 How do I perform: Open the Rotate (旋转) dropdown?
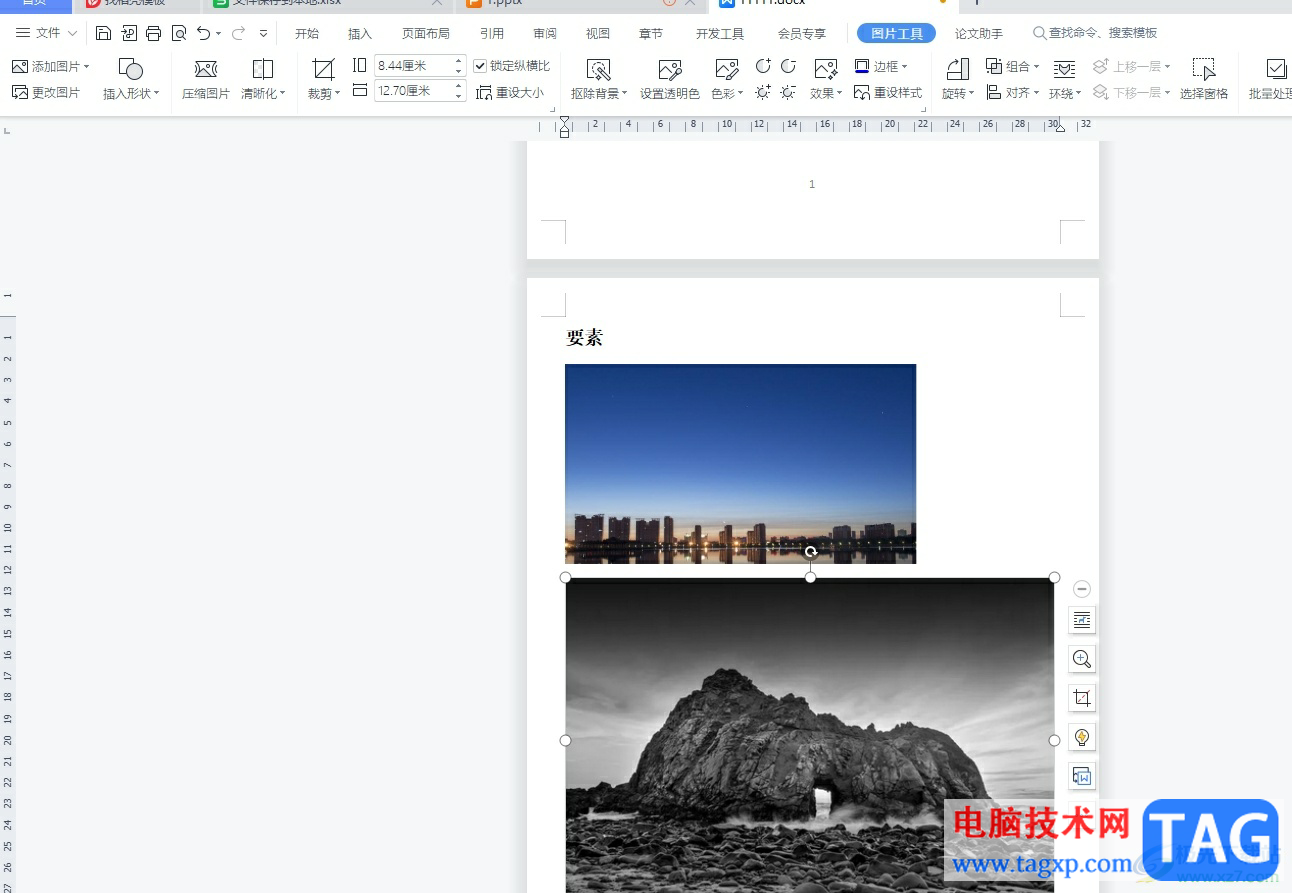957,93
